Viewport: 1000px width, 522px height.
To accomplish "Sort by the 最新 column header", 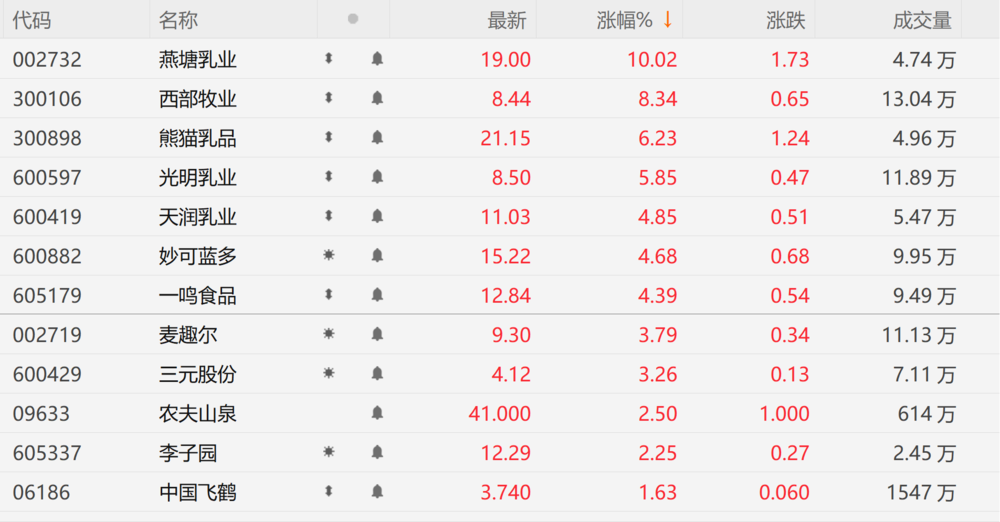I will [x=506, y=20].
